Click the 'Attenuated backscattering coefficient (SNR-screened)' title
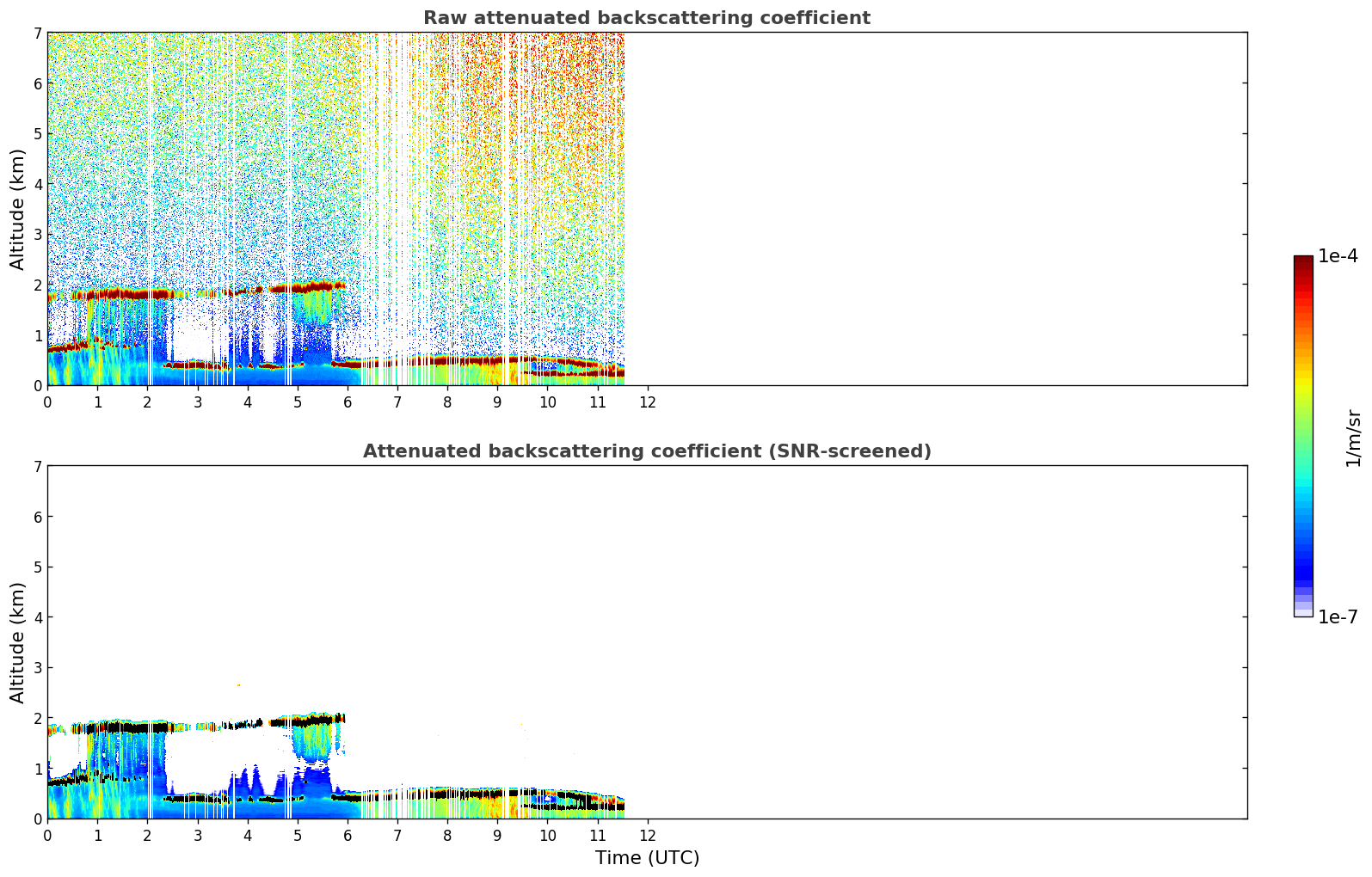This screenshot has height=877, width=1372. [x=646, y=451]
